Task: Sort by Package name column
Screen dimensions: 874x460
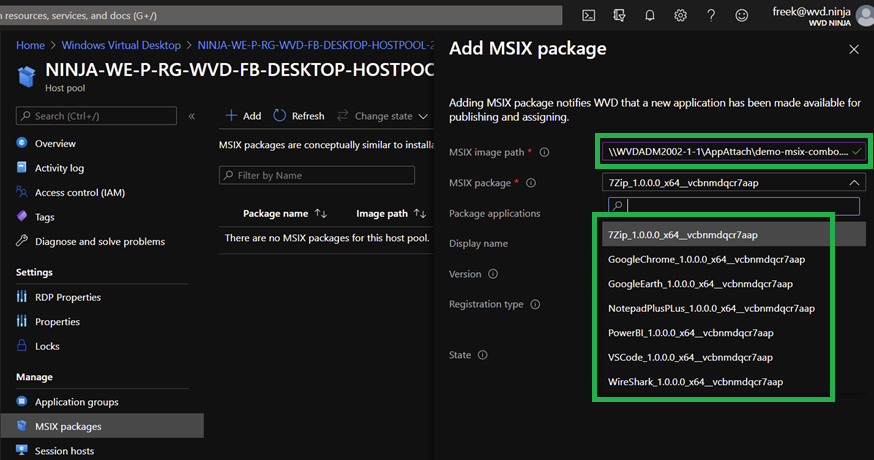Action: (x=285, y=214)
